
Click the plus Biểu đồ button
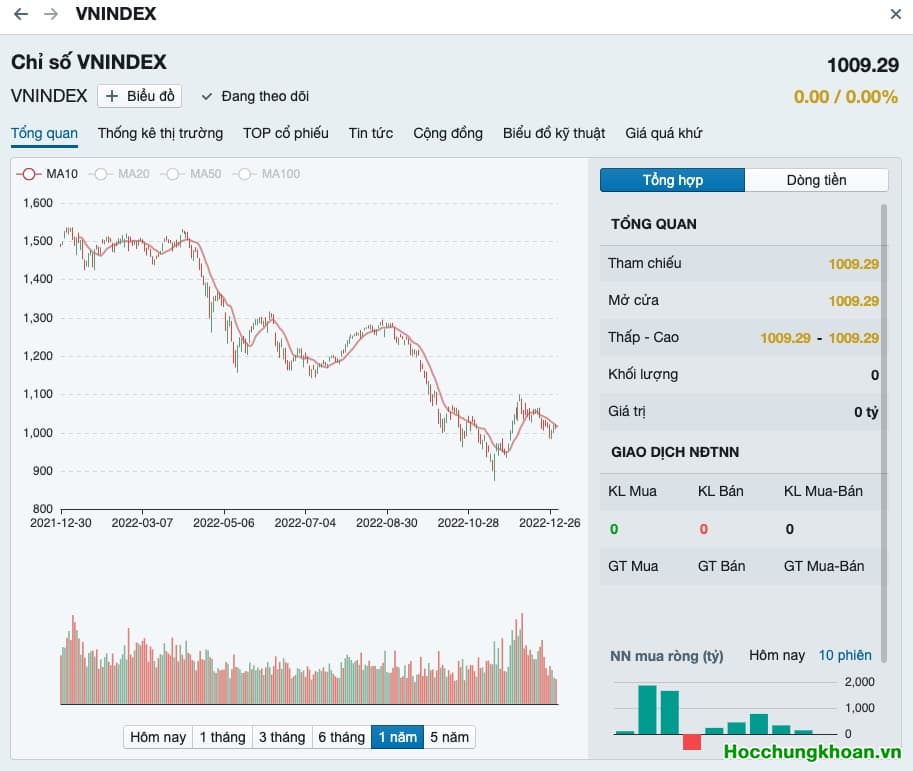pos(139,96)
